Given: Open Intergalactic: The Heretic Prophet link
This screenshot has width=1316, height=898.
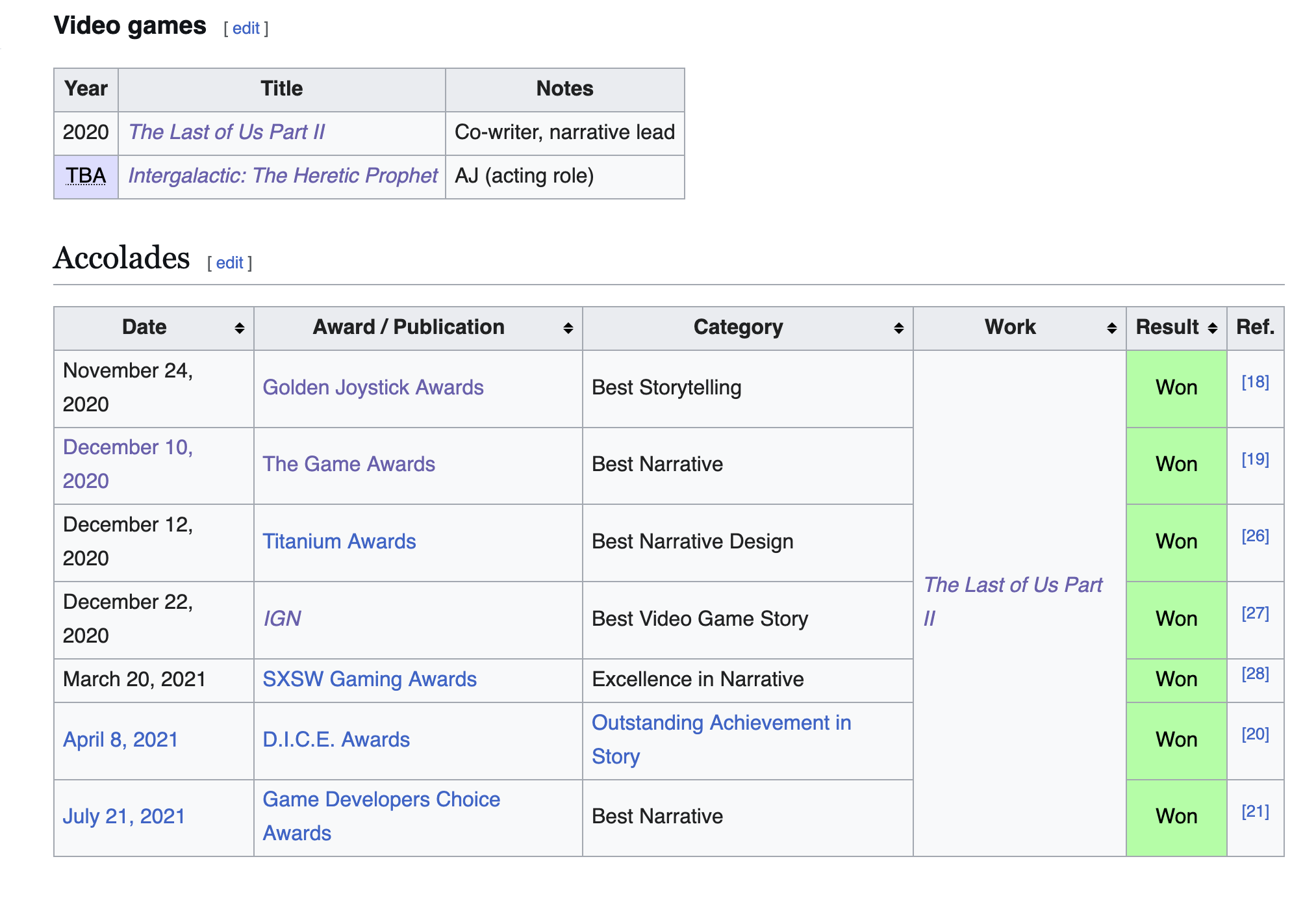Looking at the screenshot, I should tap(283, 175).
